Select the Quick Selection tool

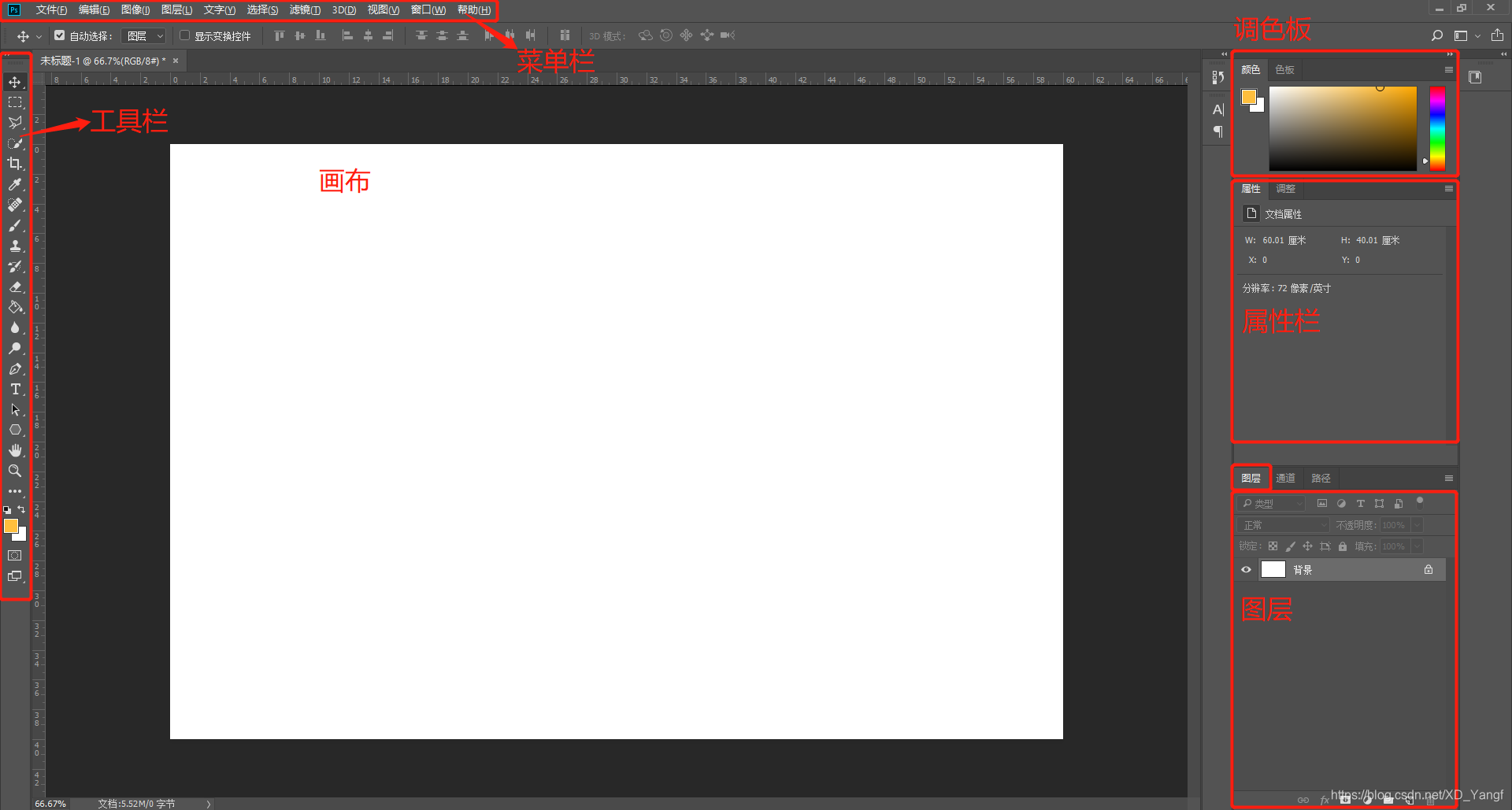coord(15,143)
